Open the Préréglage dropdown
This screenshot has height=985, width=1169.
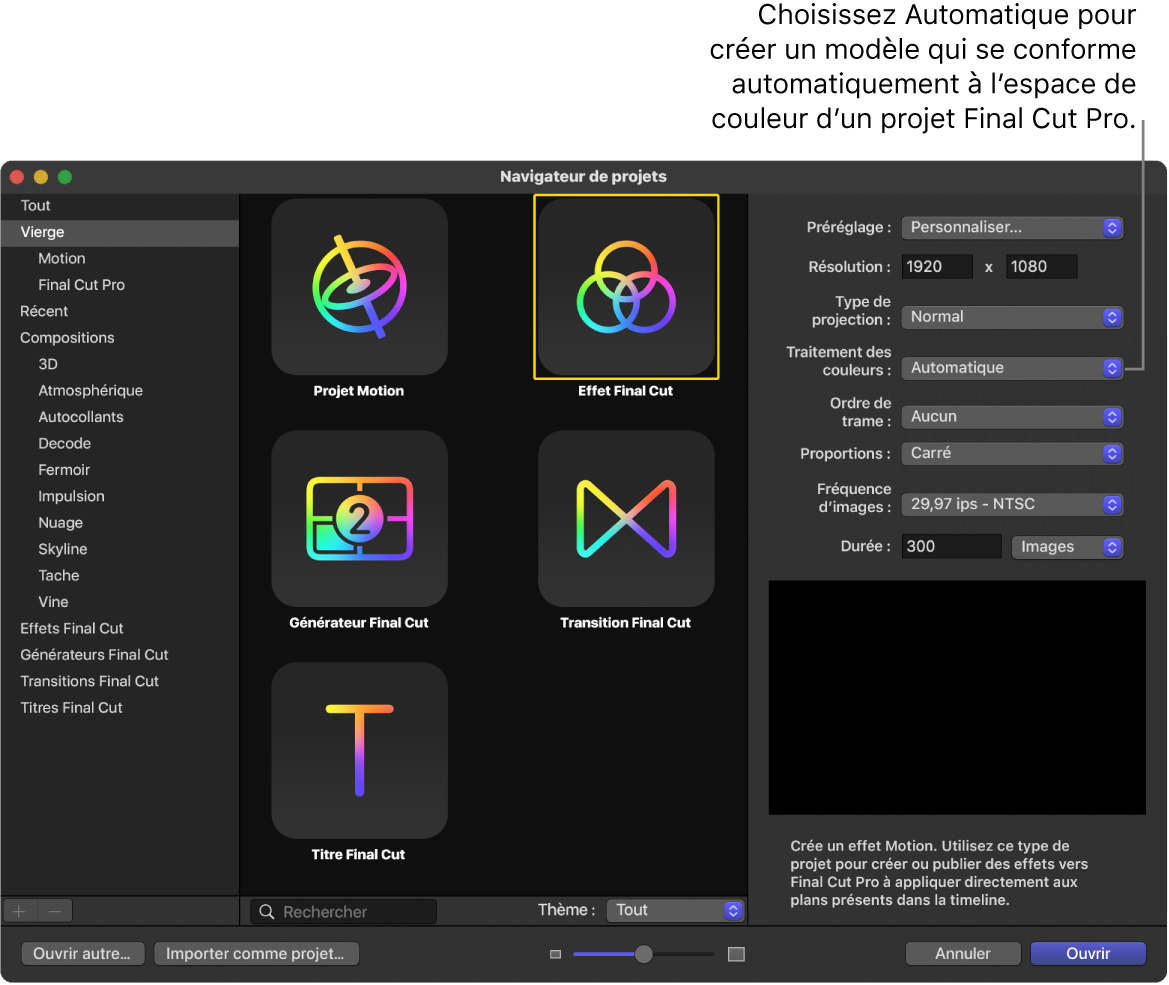(1011, 227)
